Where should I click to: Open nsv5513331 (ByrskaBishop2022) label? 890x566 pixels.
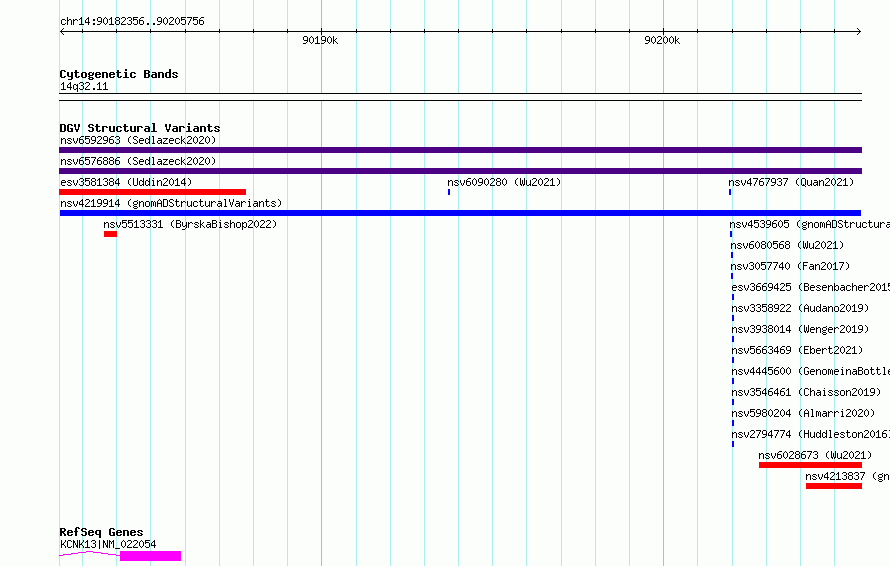[x=190, y=224]
